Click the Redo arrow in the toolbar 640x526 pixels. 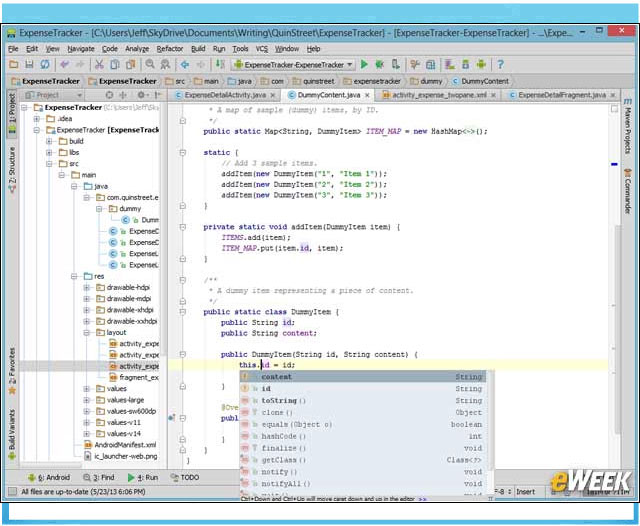click(x=80, y=64)
